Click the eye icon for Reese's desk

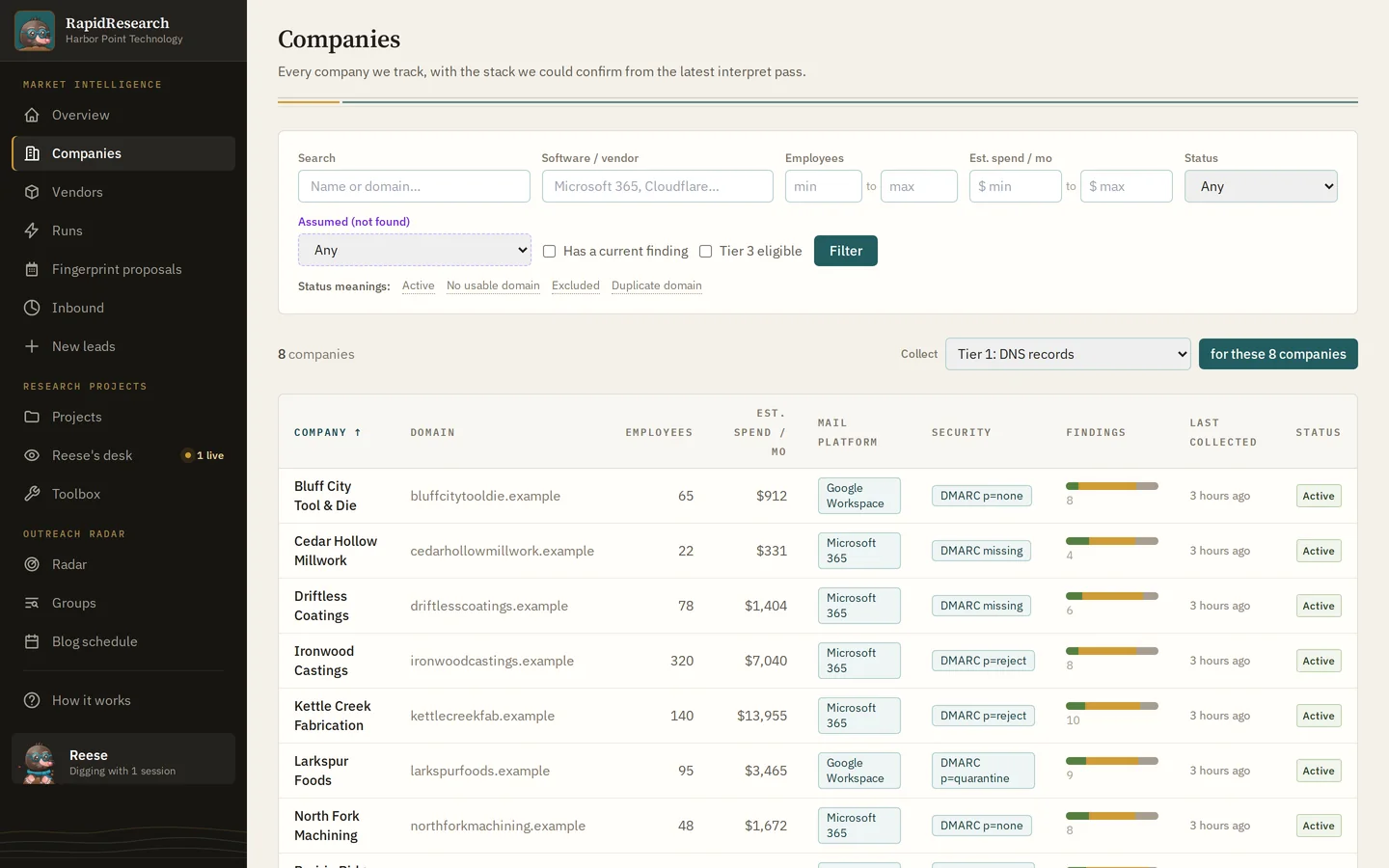point(32,455)
